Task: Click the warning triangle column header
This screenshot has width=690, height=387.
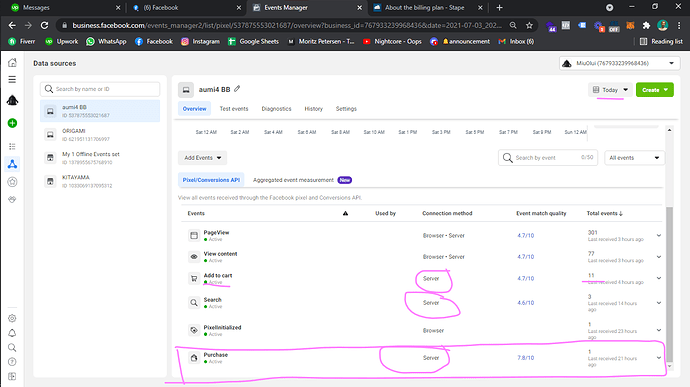Action: pos(345,214)
